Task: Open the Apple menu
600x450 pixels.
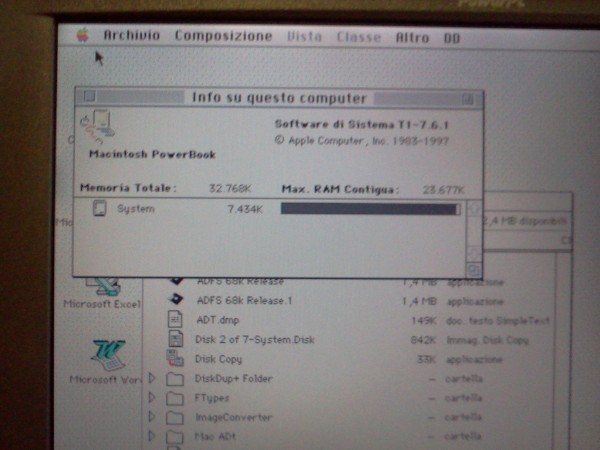Action: tap(83, 35)
